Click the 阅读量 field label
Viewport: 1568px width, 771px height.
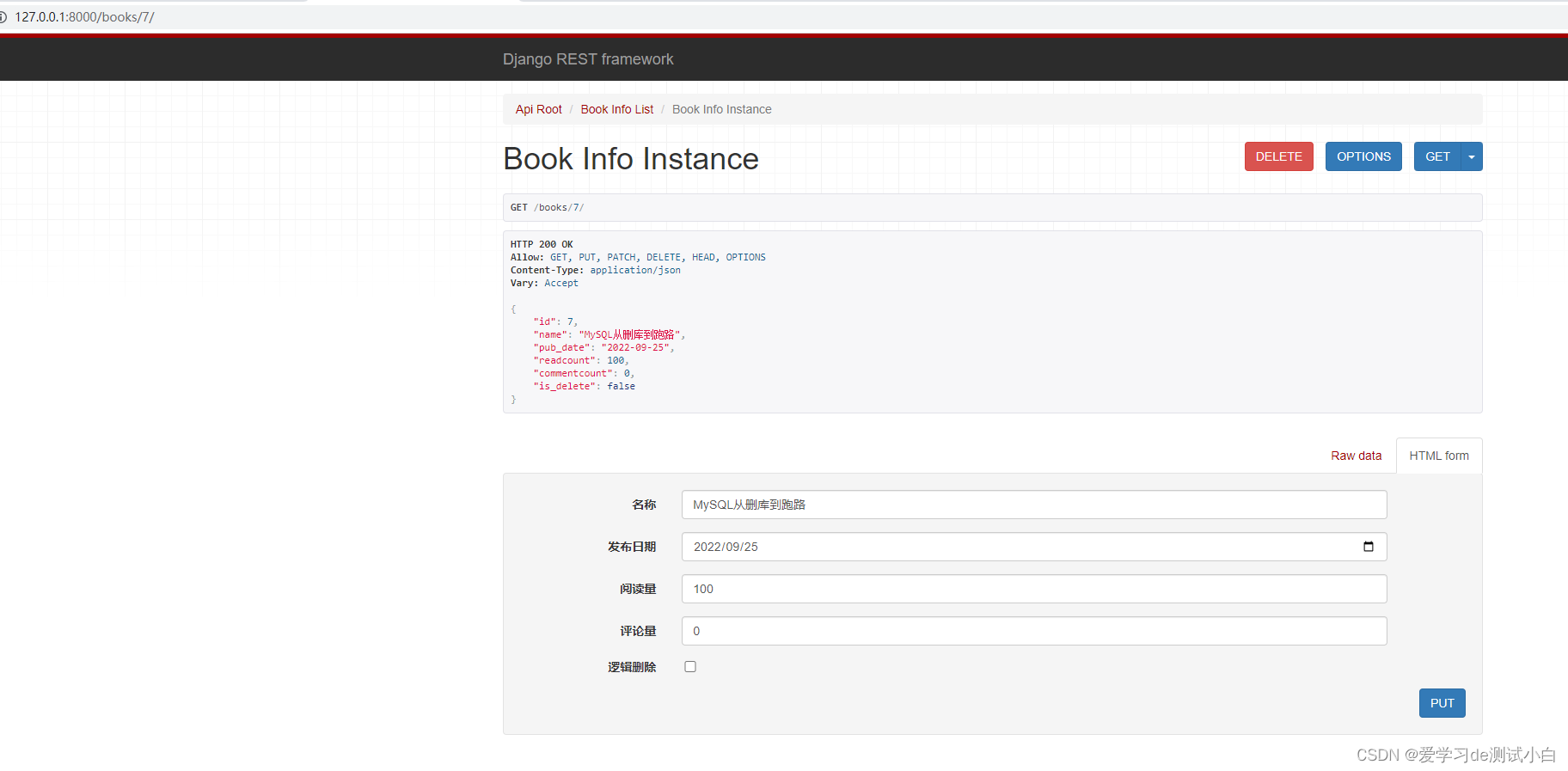tap(638, 589)
